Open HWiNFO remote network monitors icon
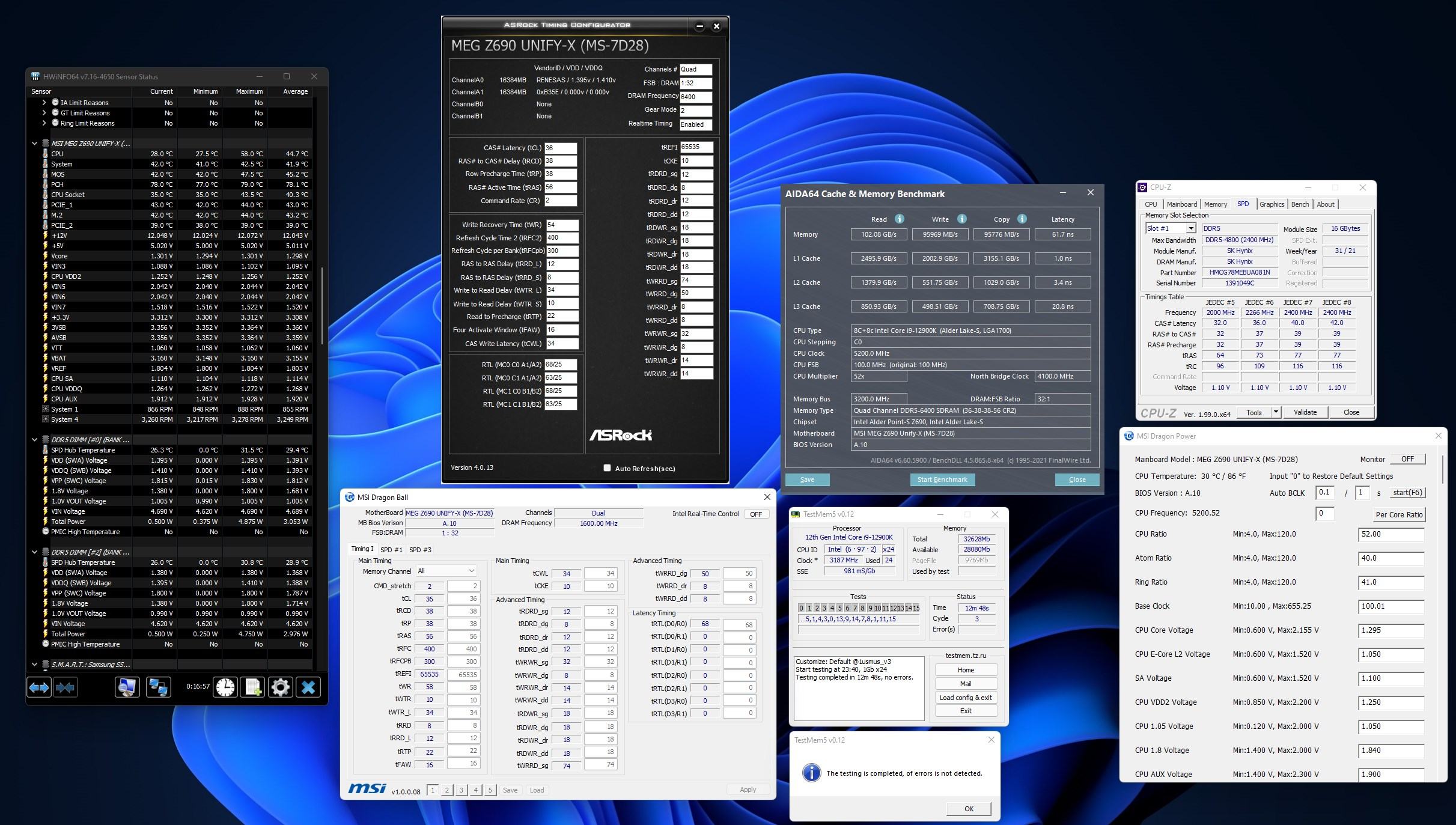Image resolution: width=1456 pixels, height=825 pixels. coord(158,687)
